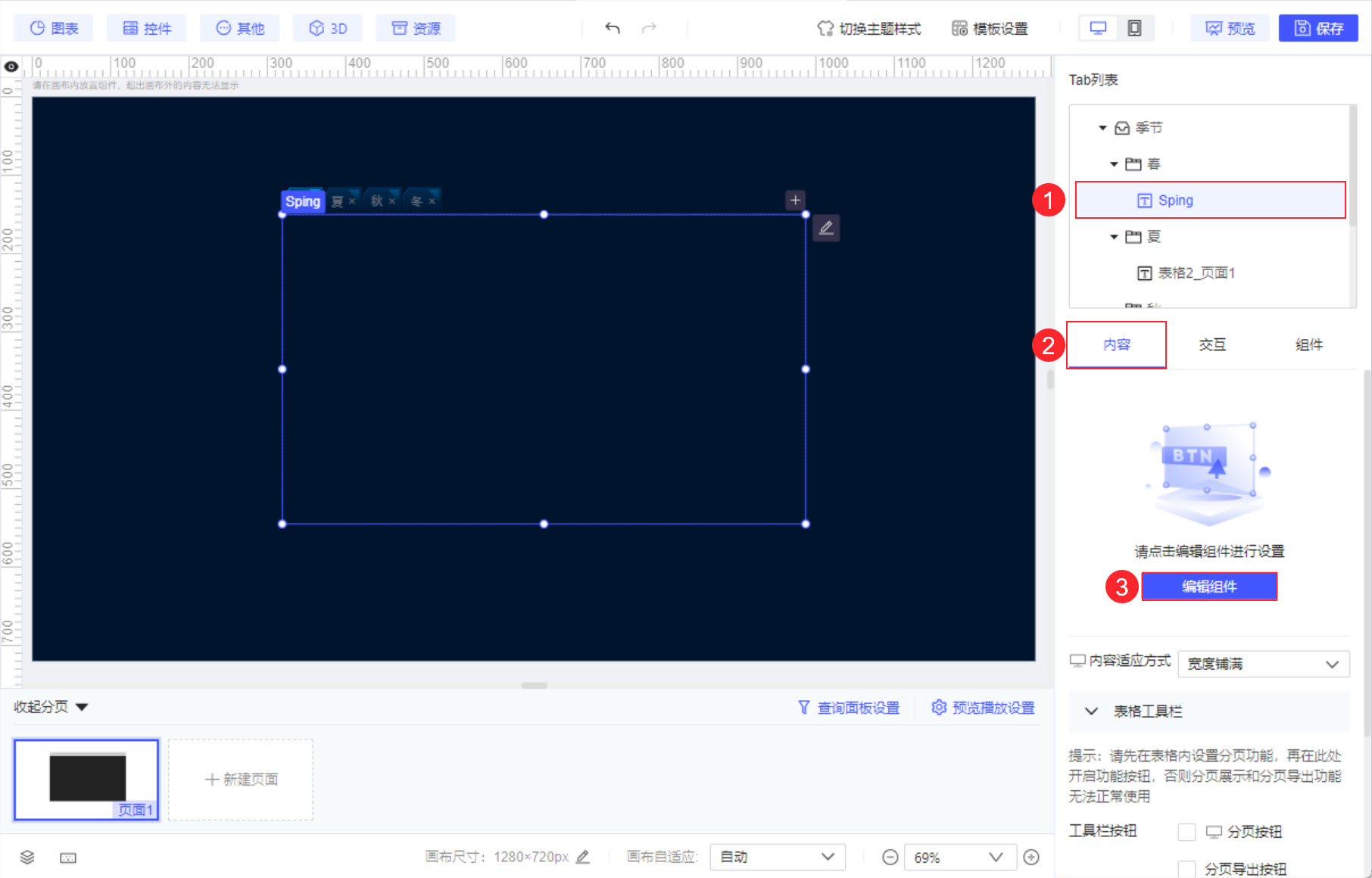Image resolution: width=1372 pixels, height=878 pixels.
Task: Edit canvas size with pencil icon
Action: point(583,857)
